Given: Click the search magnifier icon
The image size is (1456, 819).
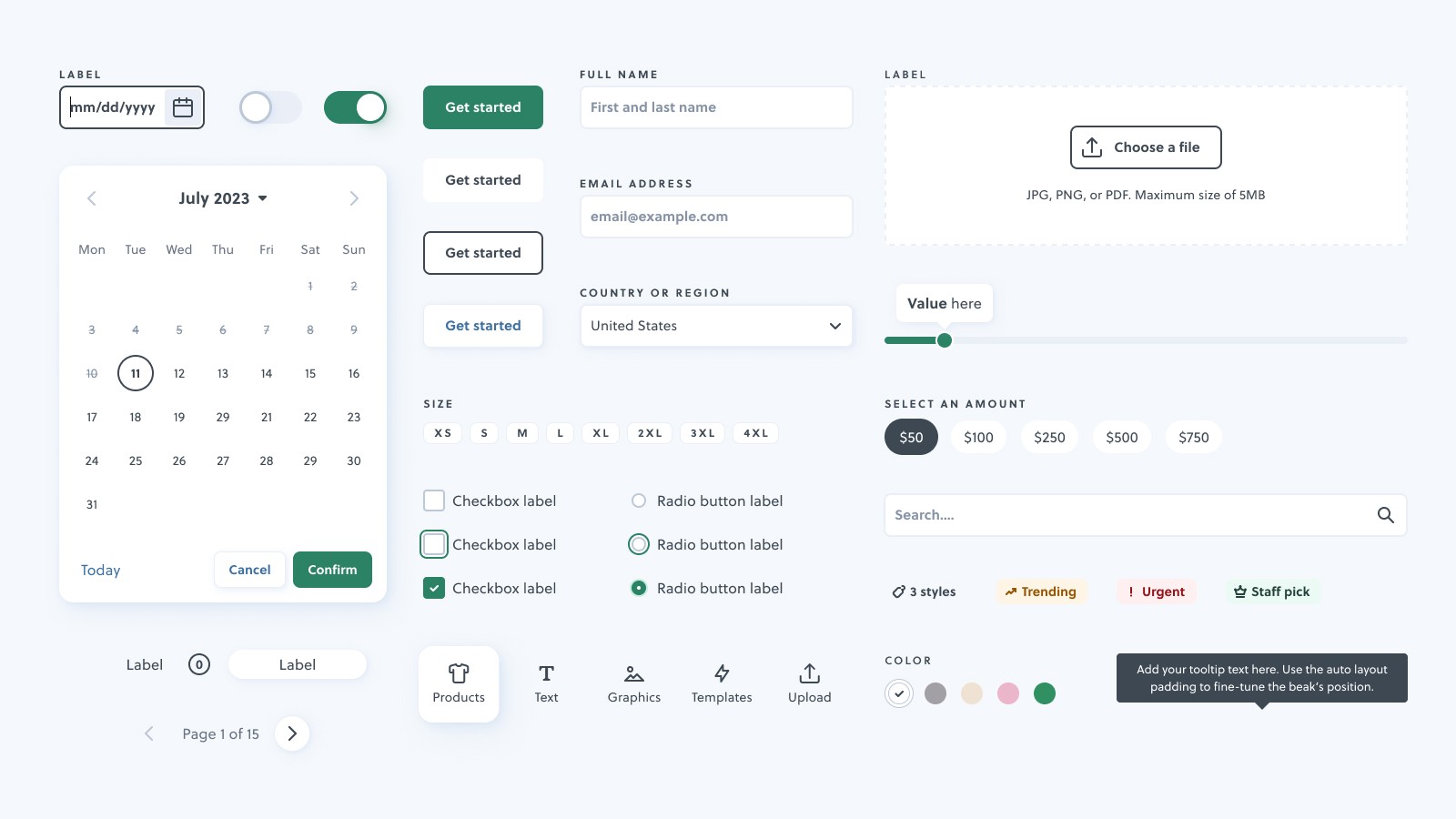Looking at the screenshot, I should tap(1385, 515).
